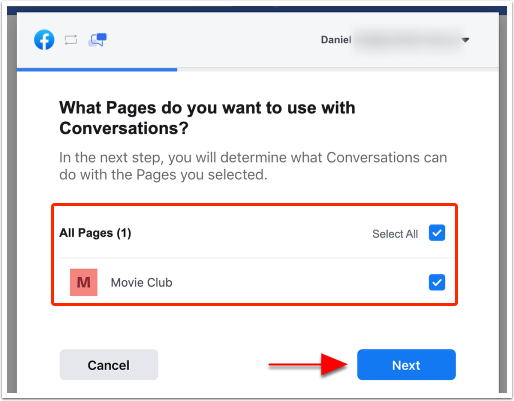Click the All Pages (1) heading

[95, 233]
